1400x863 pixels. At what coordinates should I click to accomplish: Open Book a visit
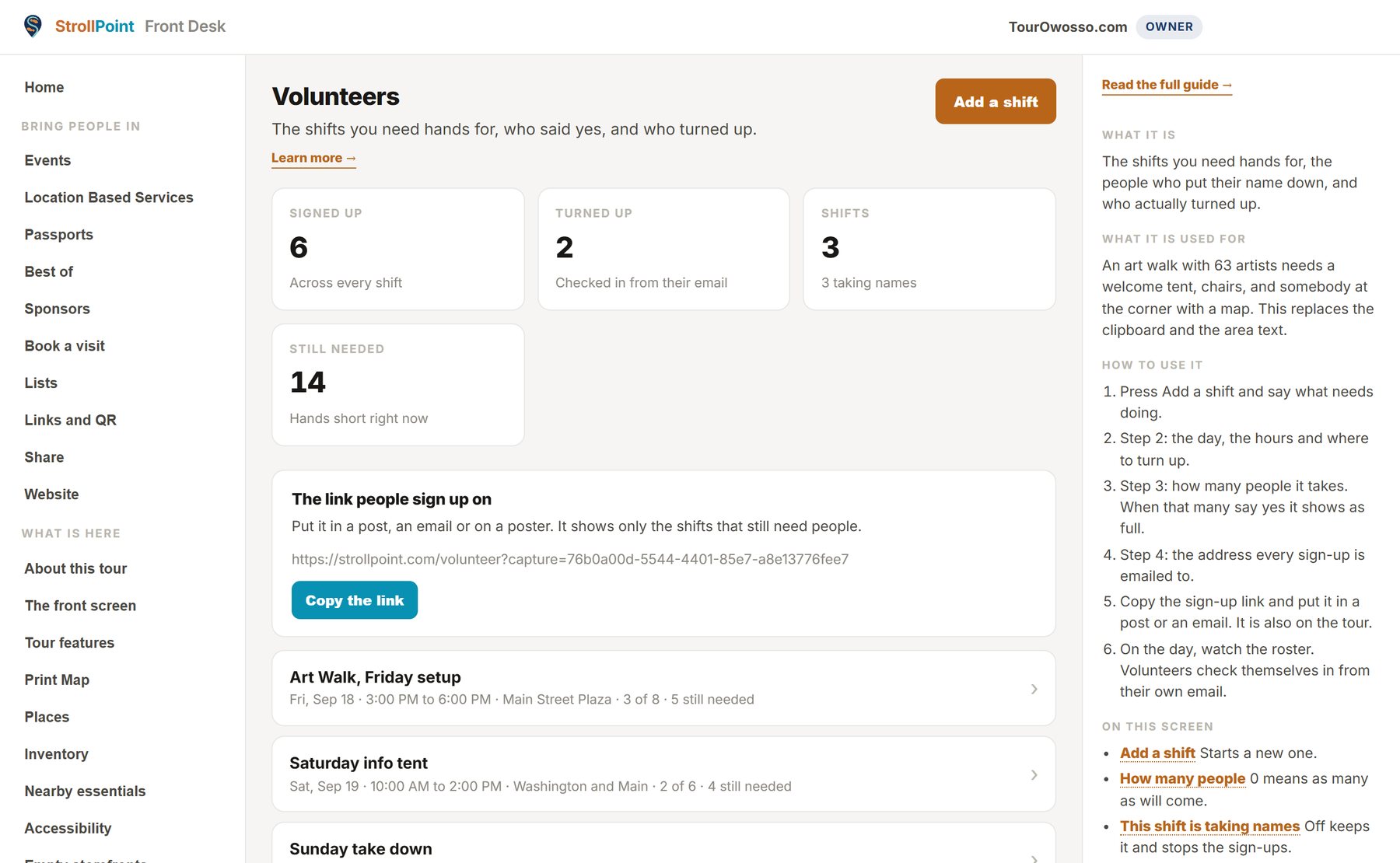tap(65, 346)
